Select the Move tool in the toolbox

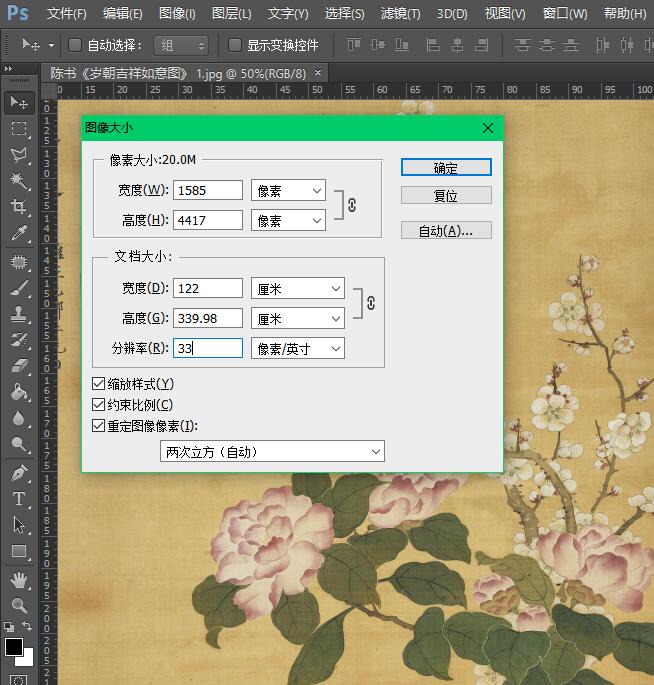(19, 102)
